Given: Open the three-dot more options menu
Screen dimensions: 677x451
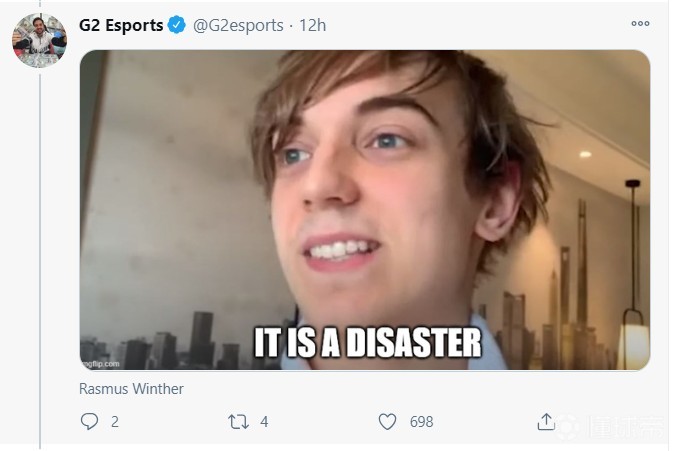Looking at the screenshot, I should [640, 23].
